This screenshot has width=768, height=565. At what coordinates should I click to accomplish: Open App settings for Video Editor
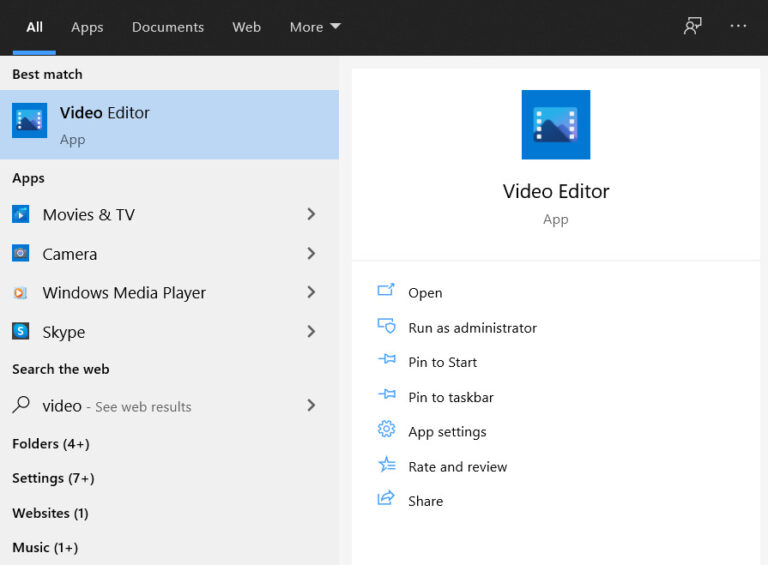point(447,432)
